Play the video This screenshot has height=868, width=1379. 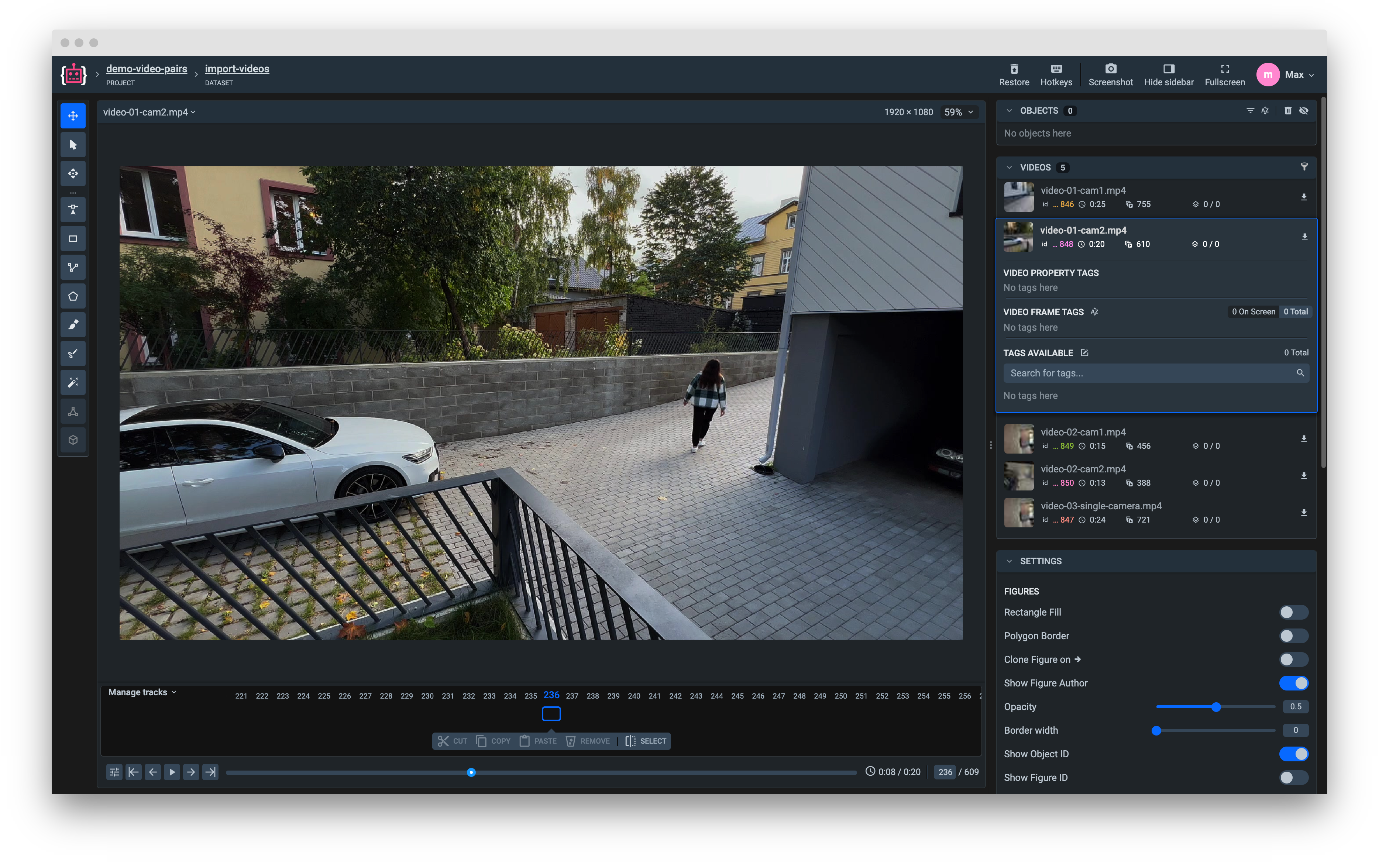tap(172, 772)
